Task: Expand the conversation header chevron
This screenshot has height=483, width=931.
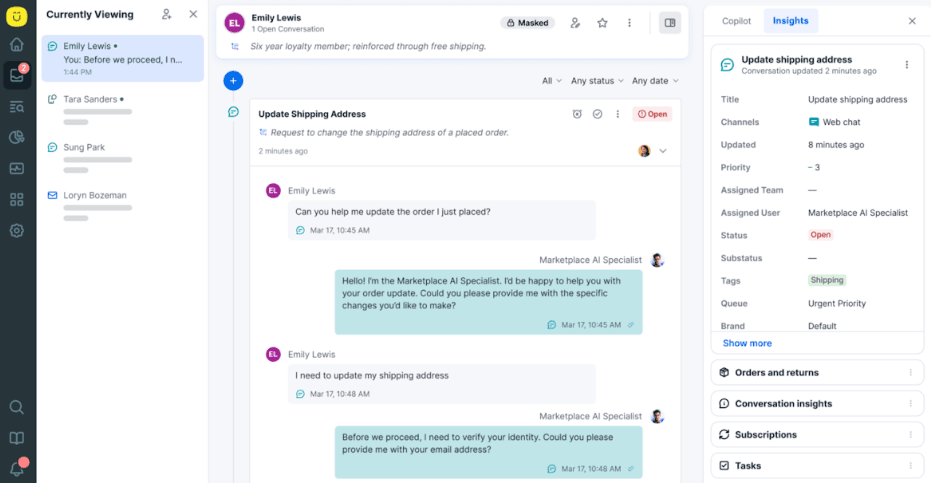Action: tap(663, 151)
